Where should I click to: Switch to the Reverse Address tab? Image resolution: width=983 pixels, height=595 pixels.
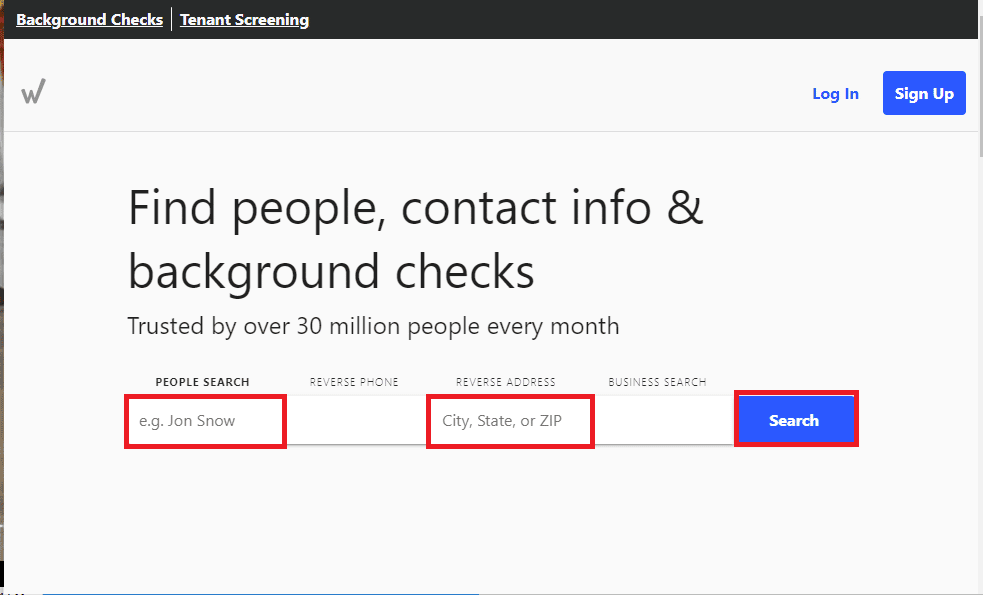[x=506, y=382]
